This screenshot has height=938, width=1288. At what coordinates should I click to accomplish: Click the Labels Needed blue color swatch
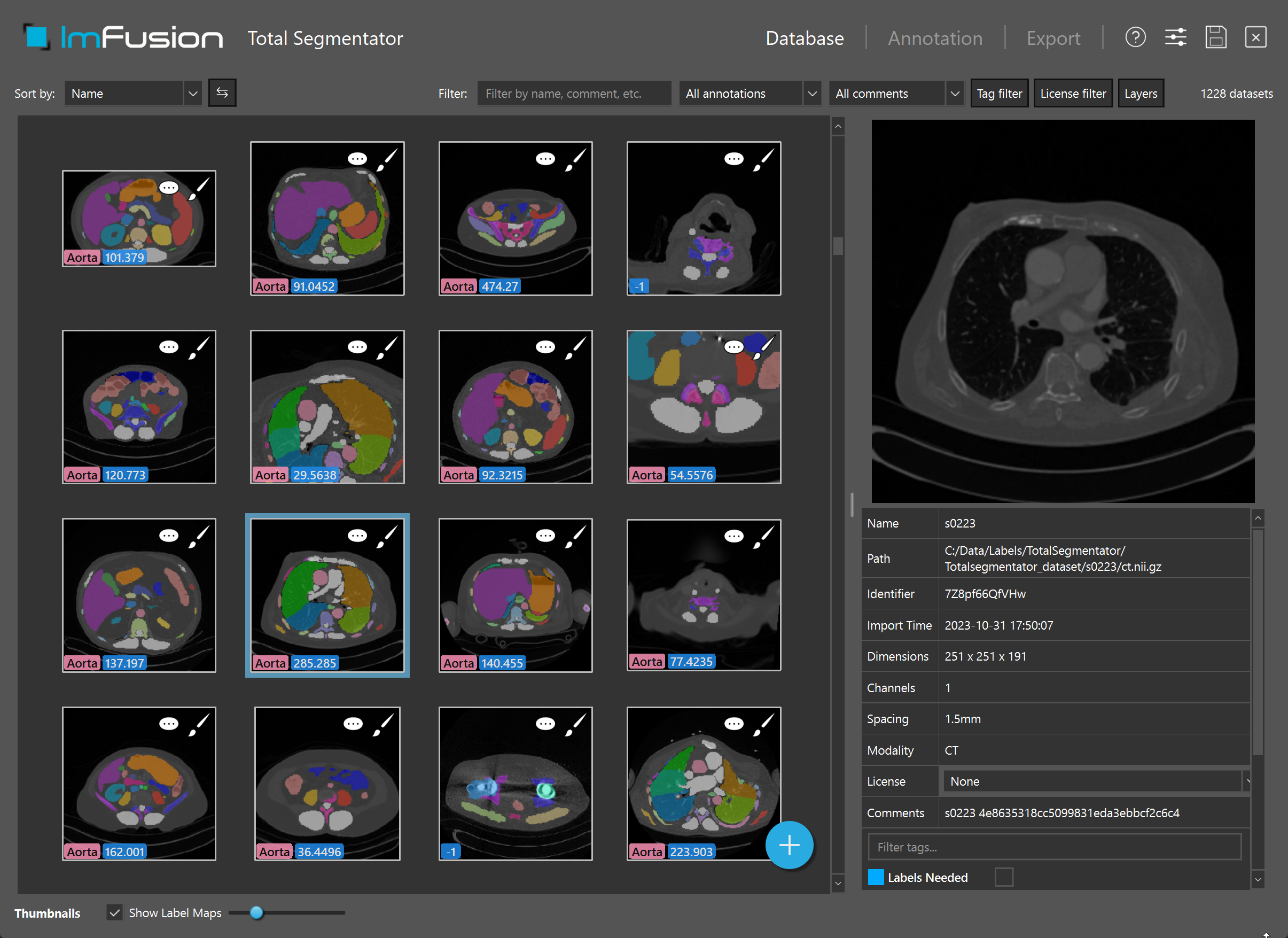[876, 877]
